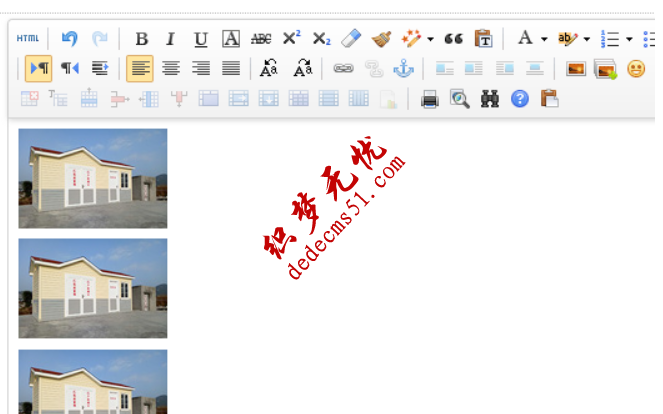Insert an ordered numbered list
The image size is (663, 414).
(x=610, y=39)
